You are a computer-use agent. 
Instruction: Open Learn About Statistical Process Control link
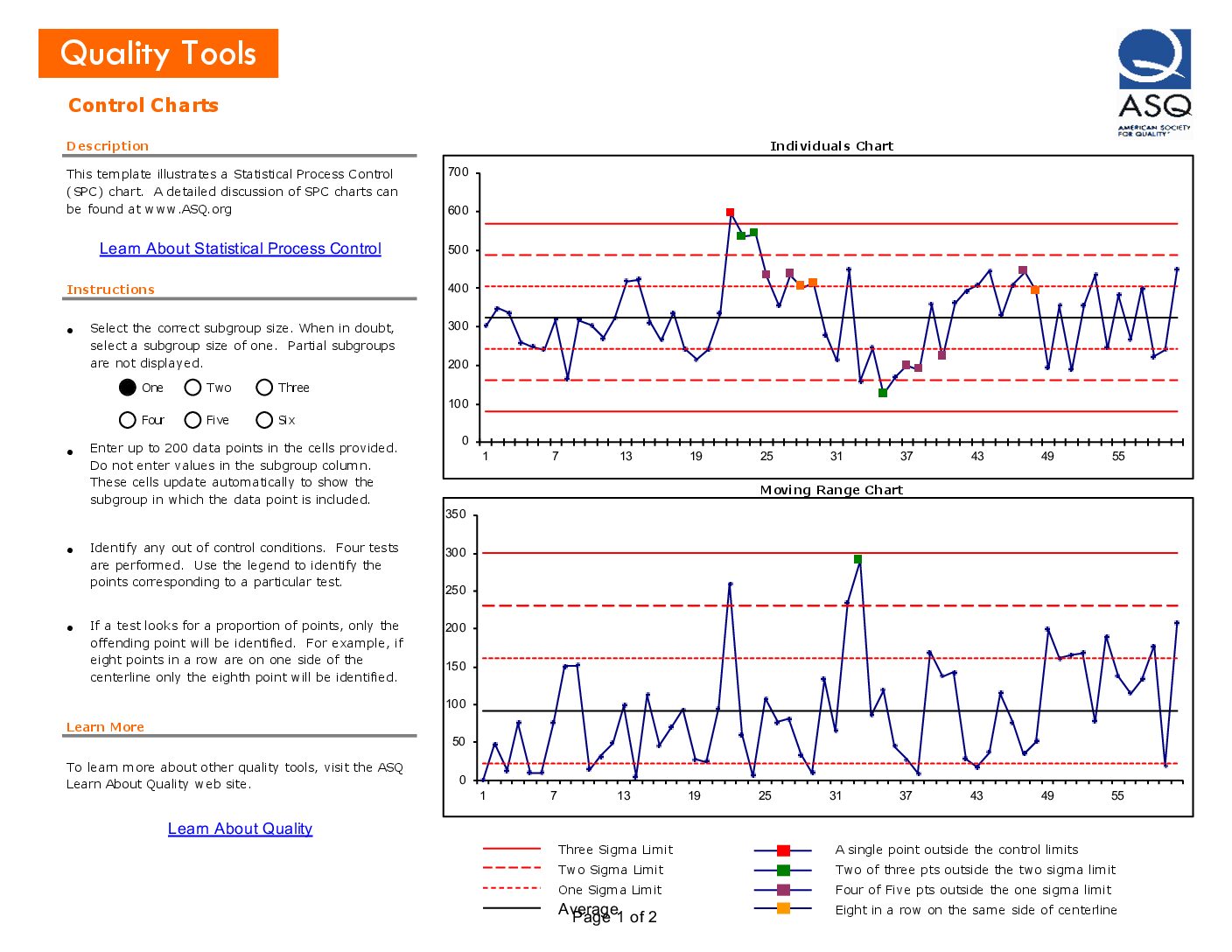point(241,248)
